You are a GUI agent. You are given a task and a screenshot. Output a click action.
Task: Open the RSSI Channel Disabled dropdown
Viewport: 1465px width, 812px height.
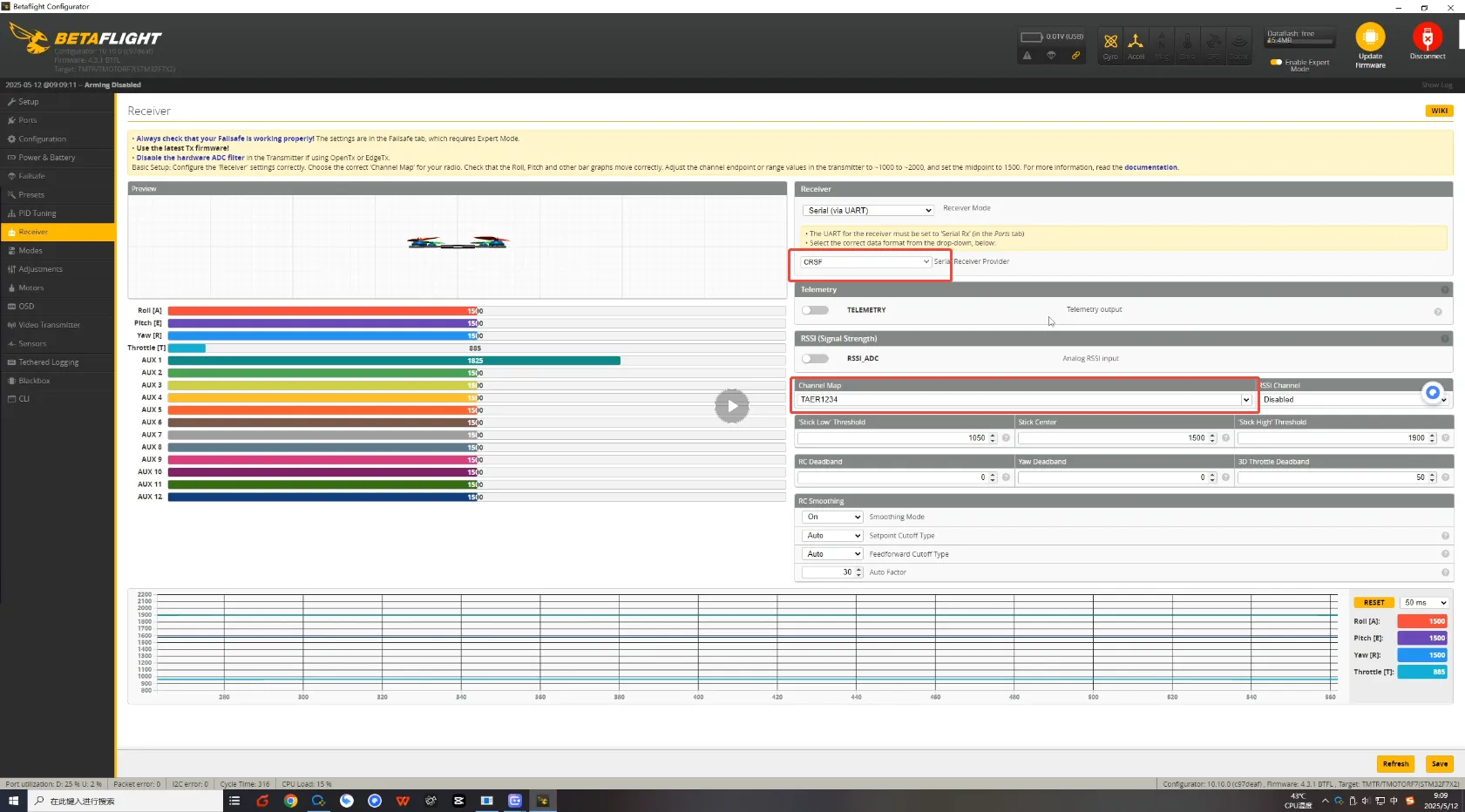(1354, 400)
